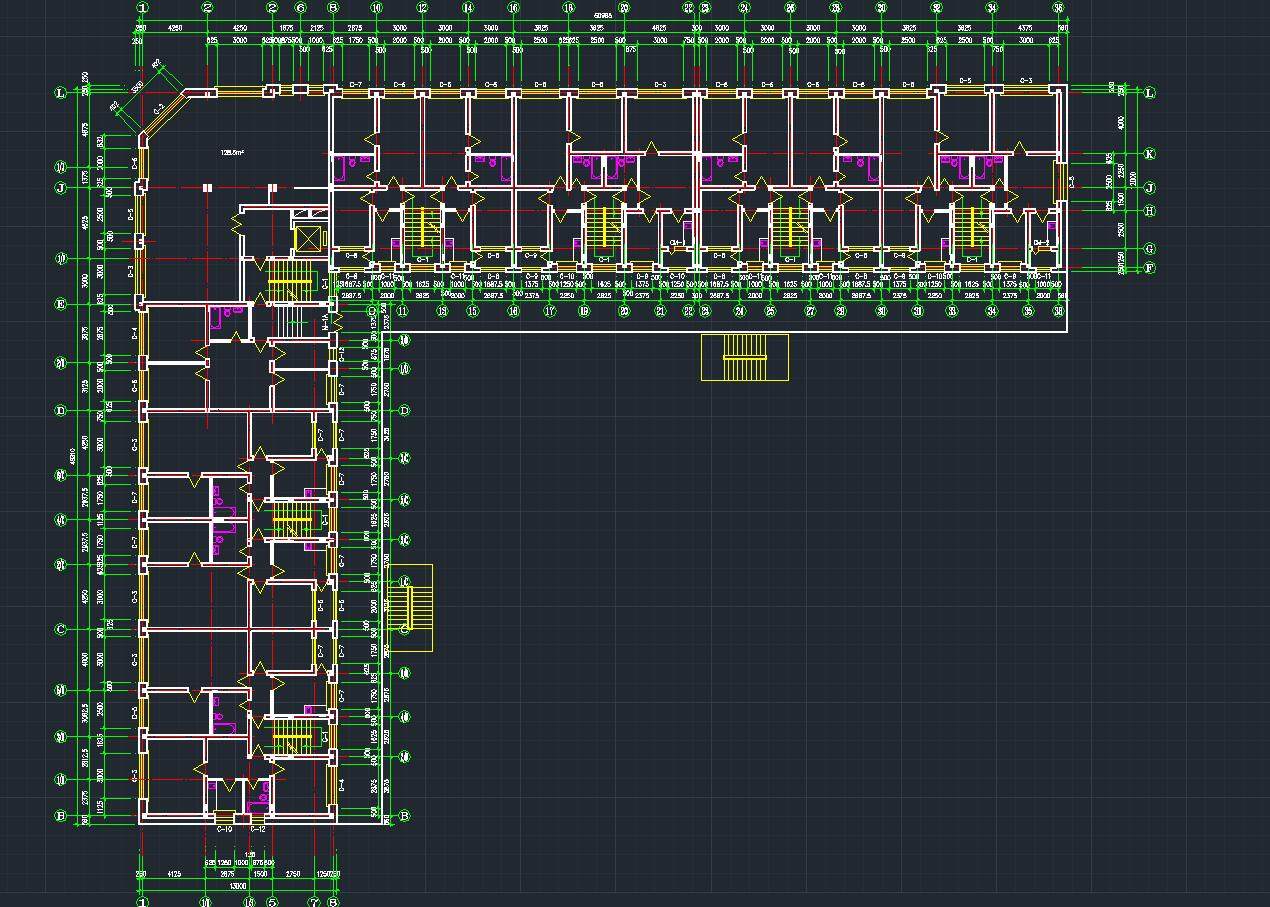Screen dimensions: 1270x907
Task: Select the exterior stair below the north wing
Action: (744, 358)
